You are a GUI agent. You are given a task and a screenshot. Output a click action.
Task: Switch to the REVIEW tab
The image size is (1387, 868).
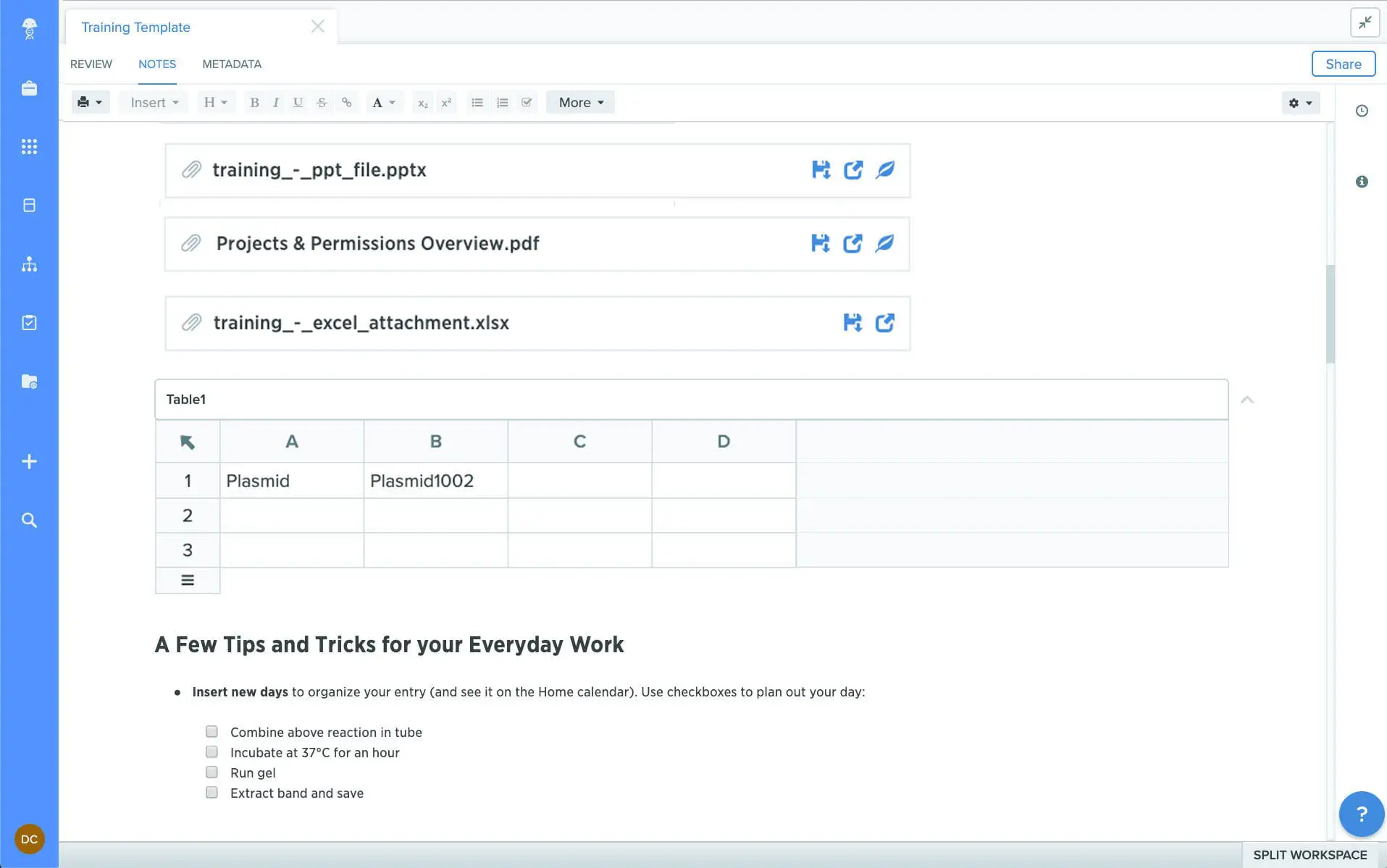pos(91,64)
